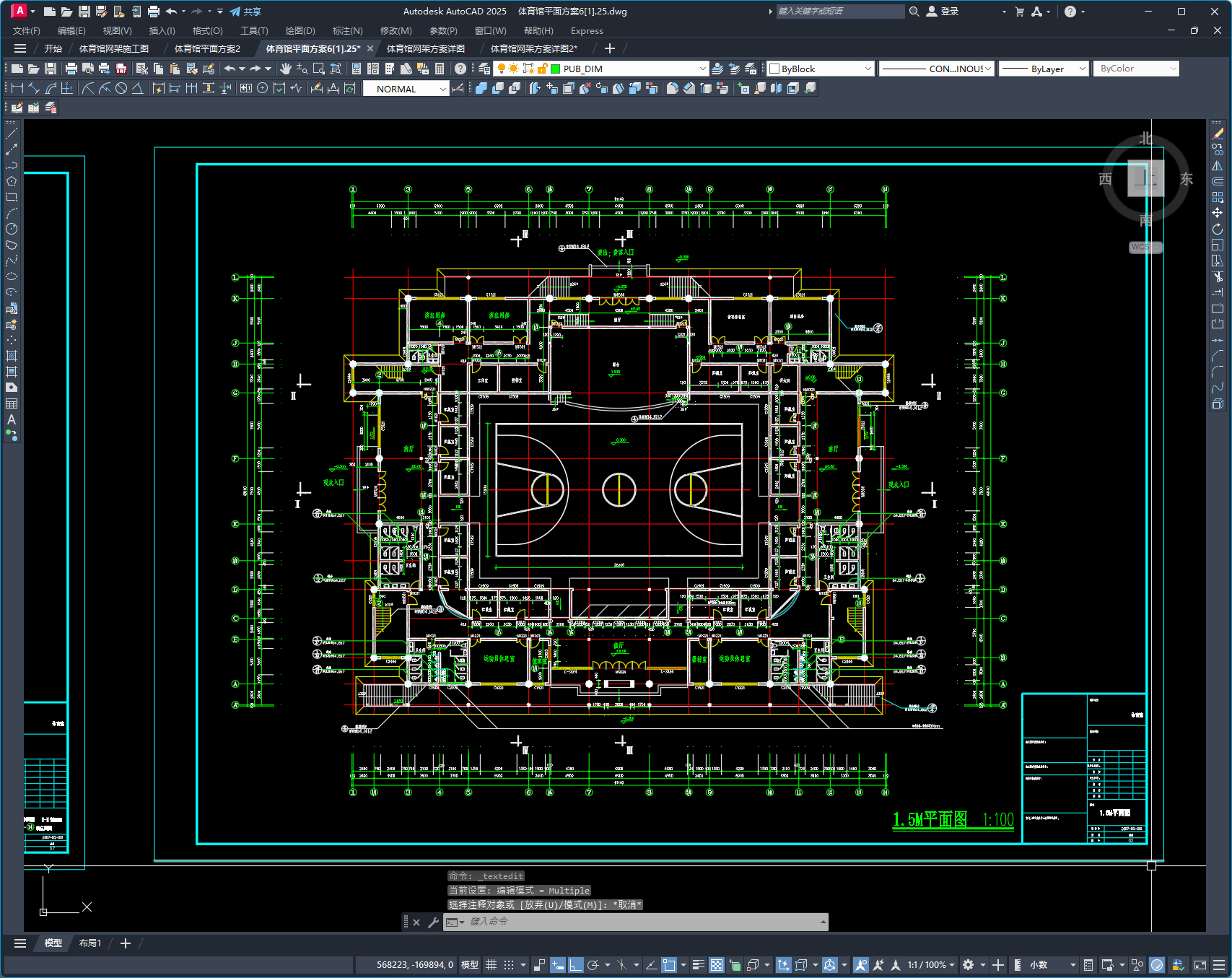The height and width of the screenshot is (978, 1232).
Task: Click the WCS label under ViewCube
Action: [1145, 247]
